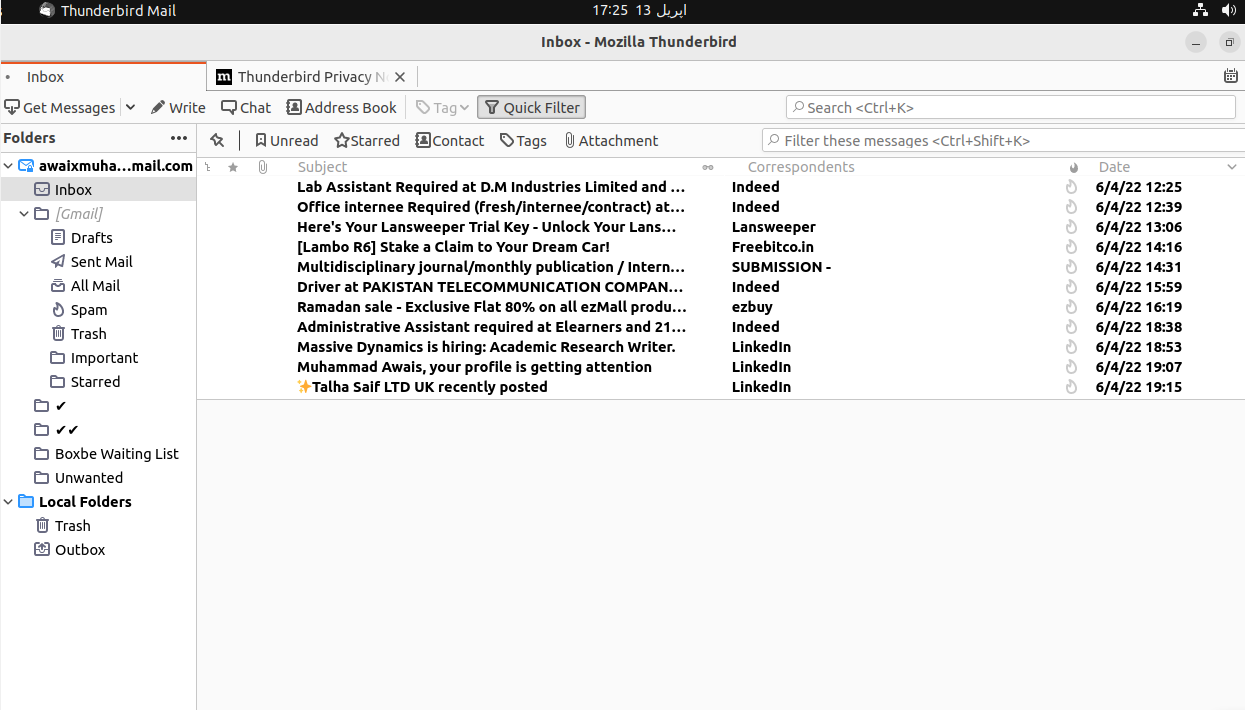Open the Sent Mail folder
The width and height of the screenshot is (1245, 710).
tap(101, 262)
